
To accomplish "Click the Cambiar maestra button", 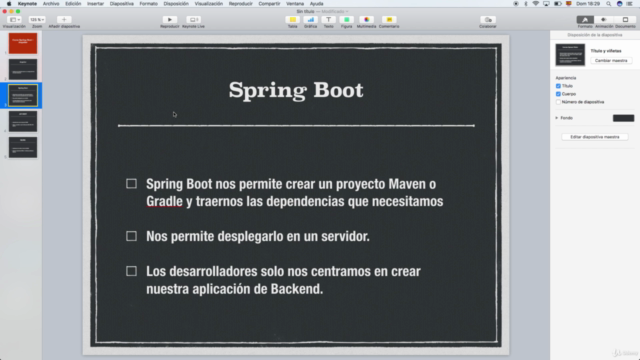I will point(611,60).
